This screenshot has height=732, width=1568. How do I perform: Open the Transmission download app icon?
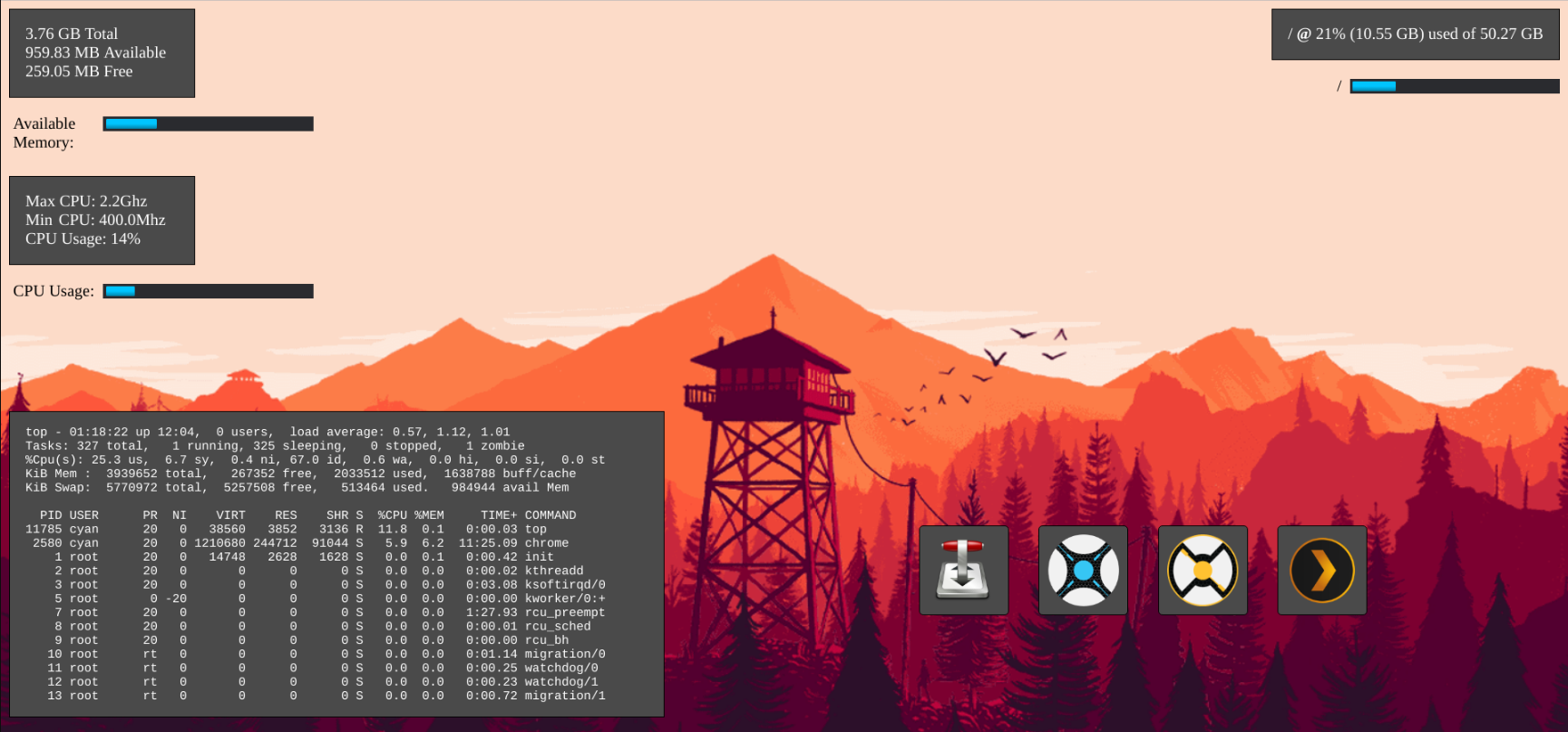(x=963, y=571)
